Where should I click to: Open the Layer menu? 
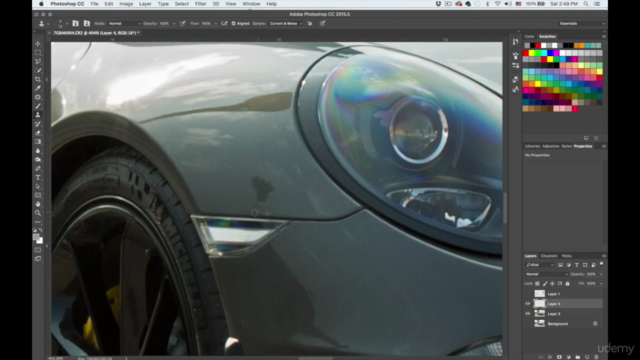[145, 4]
